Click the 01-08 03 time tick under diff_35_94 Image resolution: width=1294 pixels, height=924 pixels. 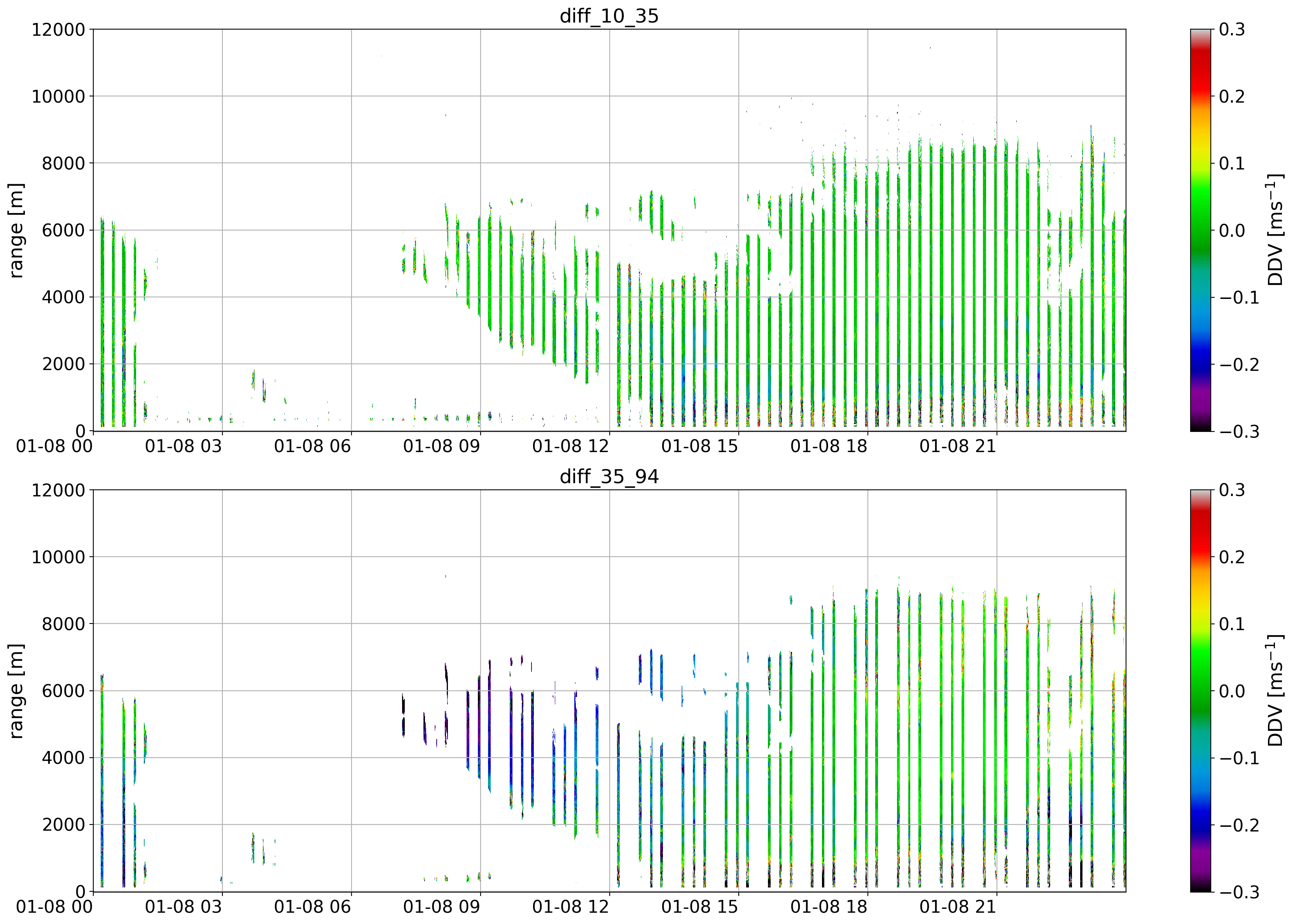point(183,907)
